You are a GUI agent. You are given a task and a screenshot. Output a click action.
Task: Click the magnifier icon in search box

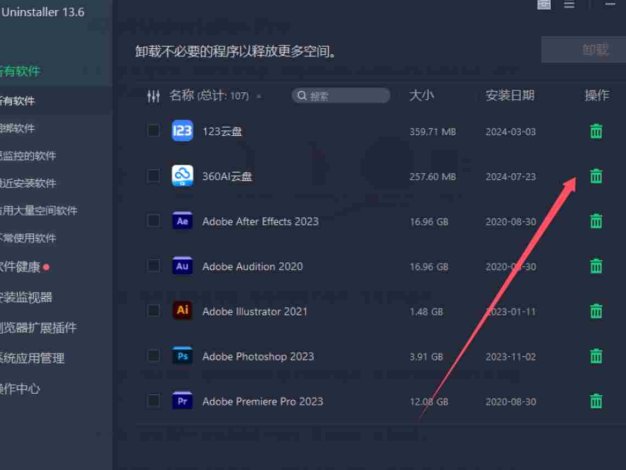pyautogui.click(x=302, y=96)
